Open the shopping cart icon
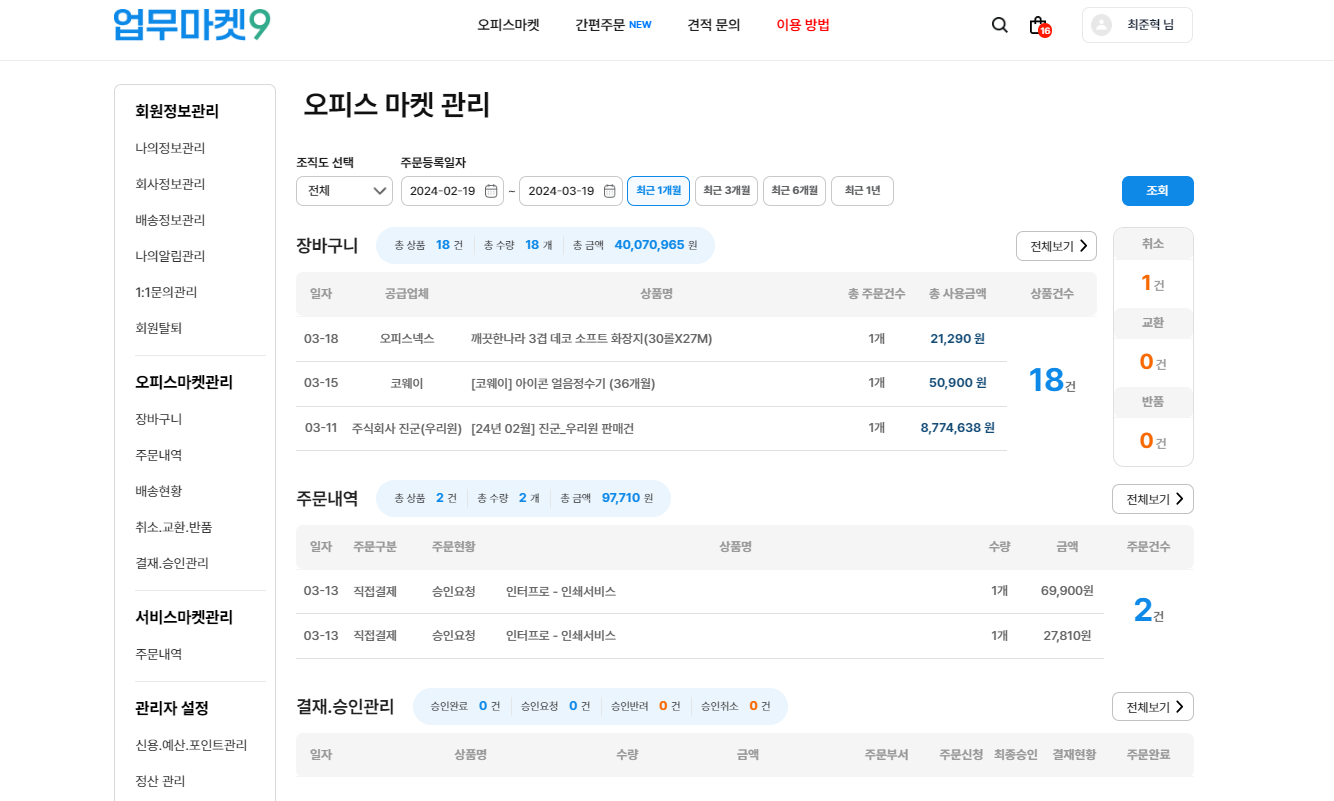The height and width of the screenshot is (801, 1334). point(1038,25)
